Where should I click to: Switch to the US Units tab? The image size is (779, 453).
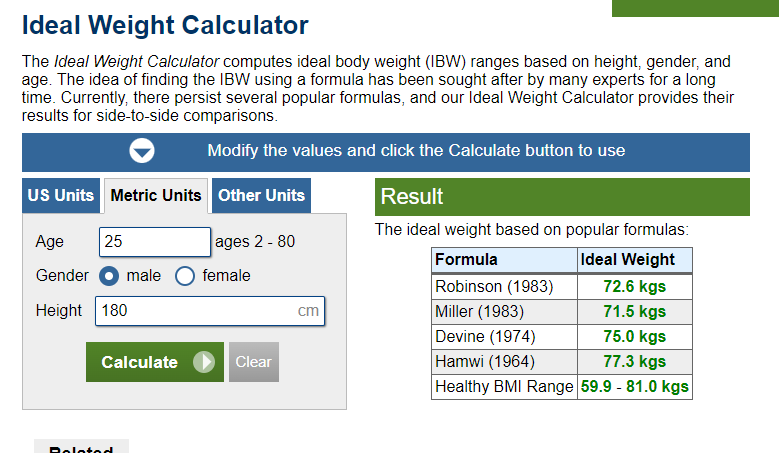[x=61, y=195]
